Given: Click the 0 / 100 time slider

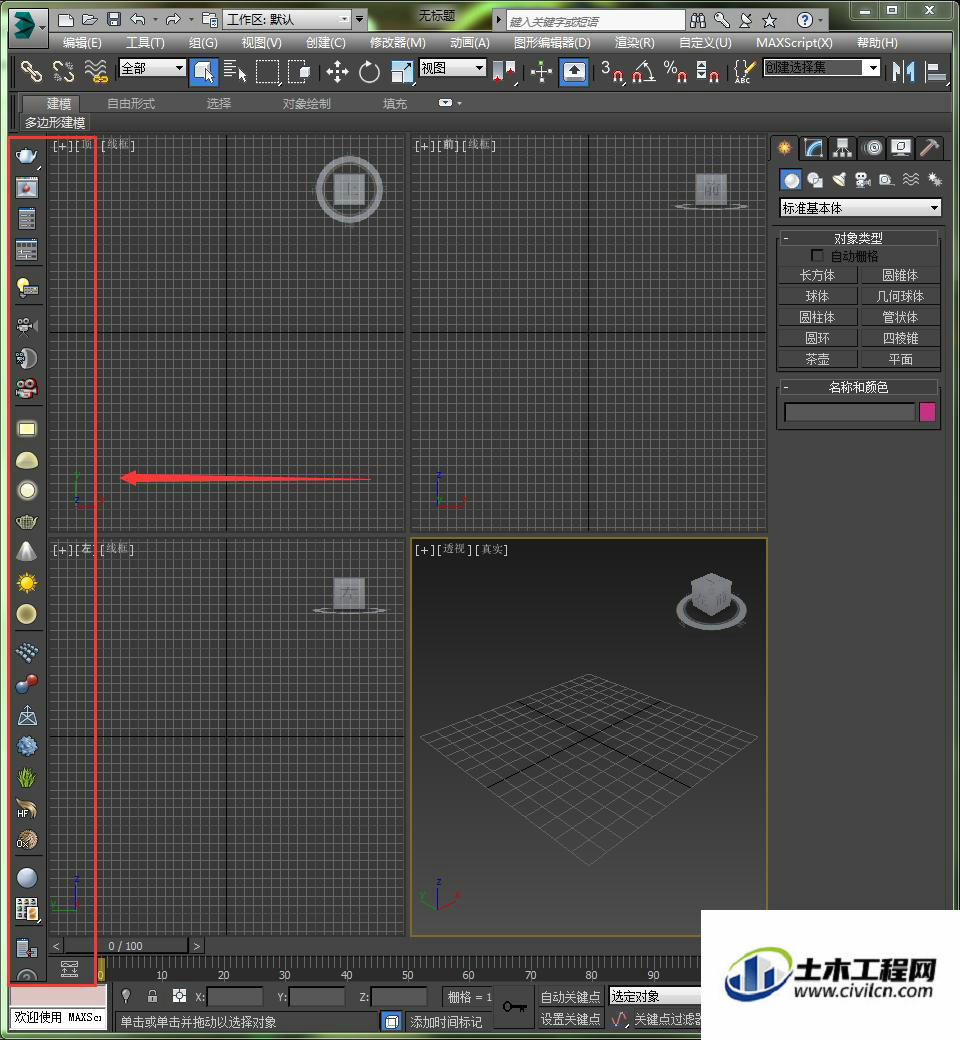Looking at the screenshot, I should click(x=125, y=946).
